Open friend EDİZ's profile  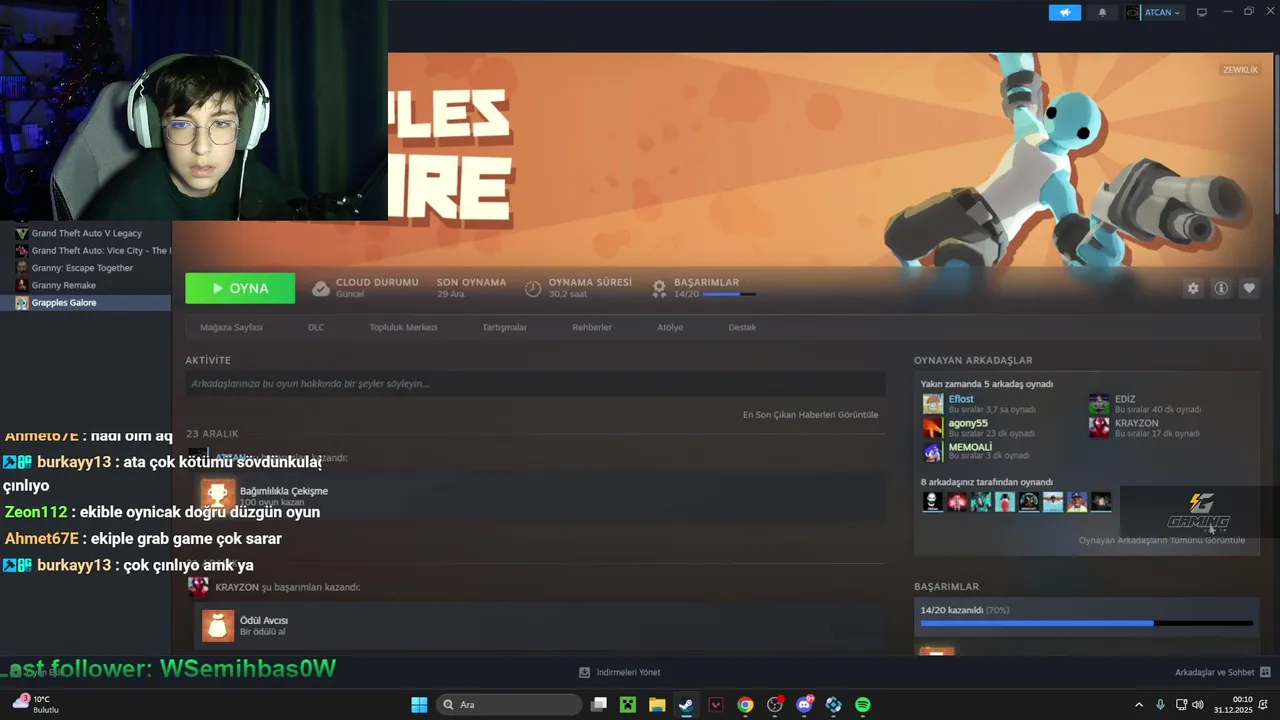pos(1125,399)
